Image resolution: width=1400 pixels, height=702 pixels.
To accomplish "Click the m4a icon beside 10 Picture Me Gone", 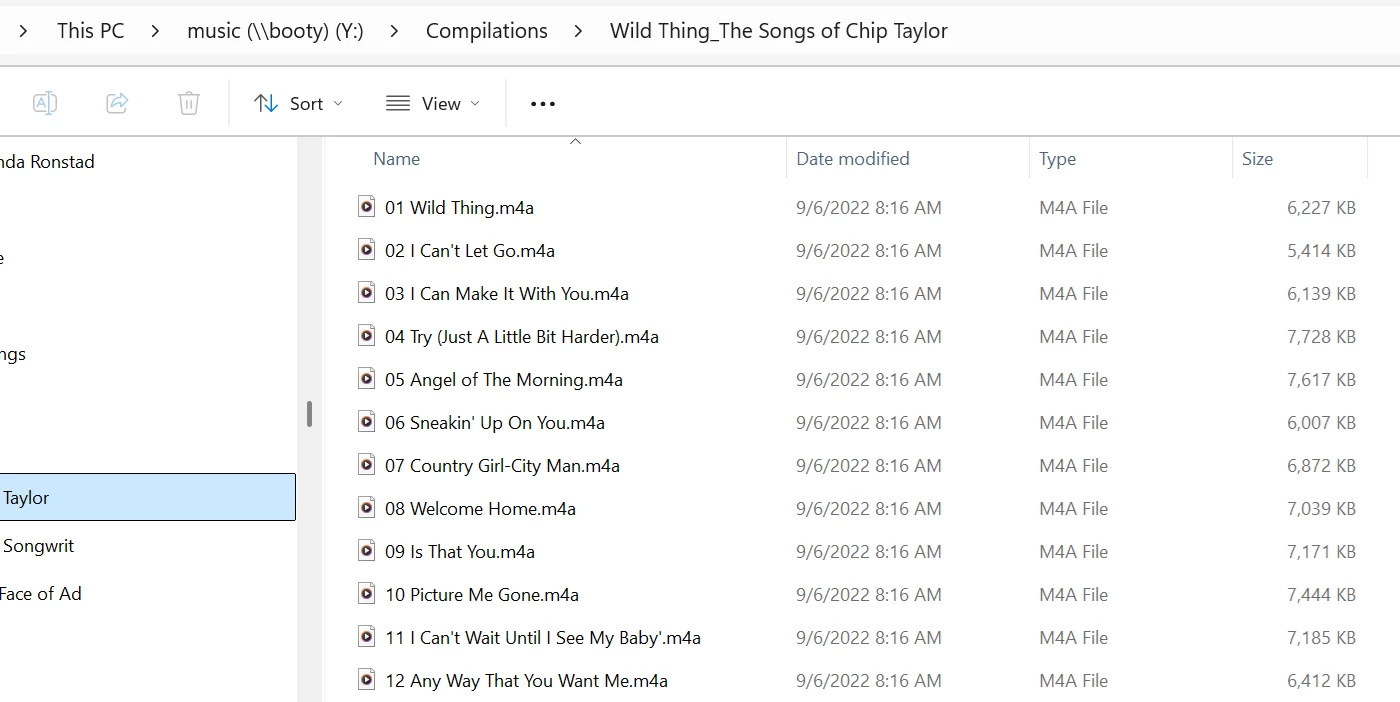I will pos(367,594).
